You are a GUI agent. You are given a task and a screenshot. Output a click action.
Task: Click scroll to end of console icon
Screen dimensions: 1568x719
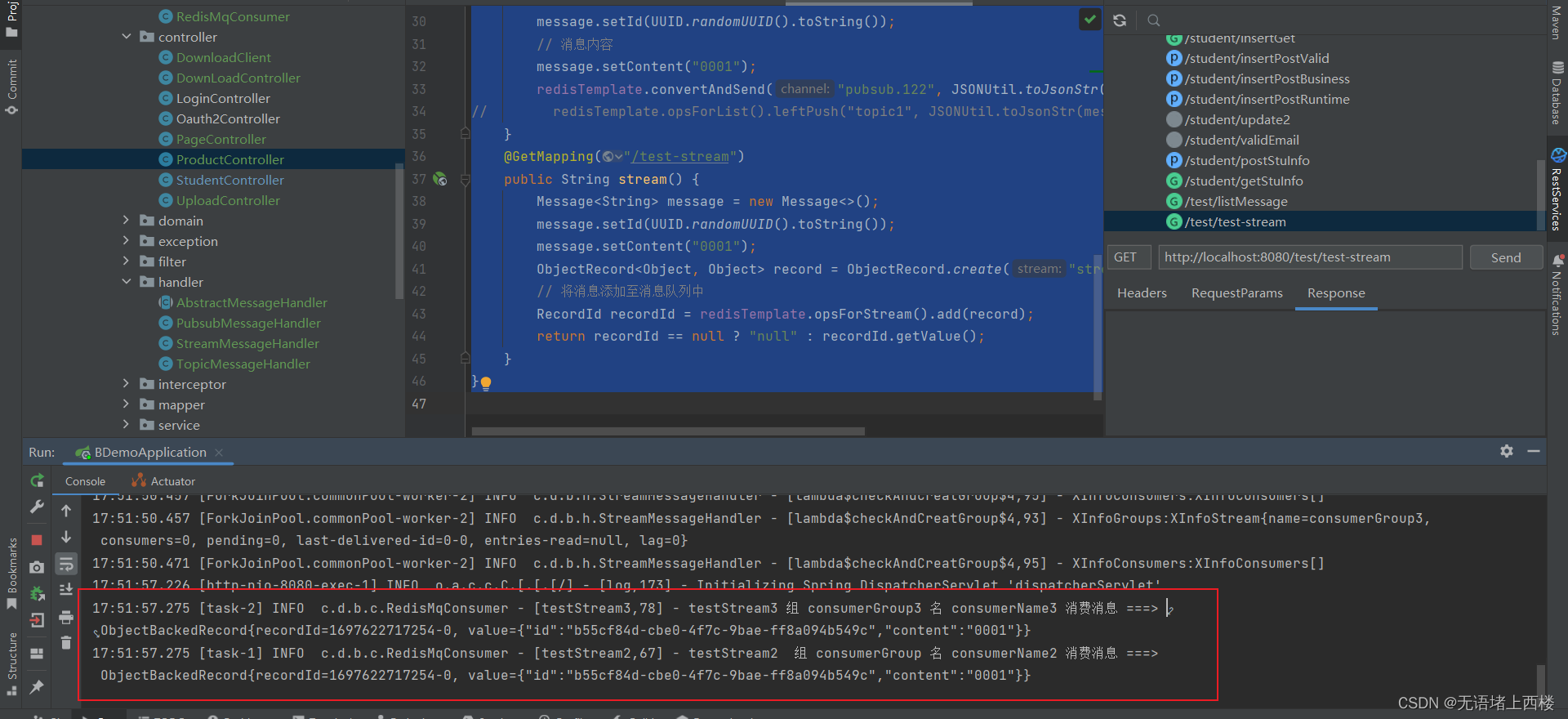click(66, 590)
